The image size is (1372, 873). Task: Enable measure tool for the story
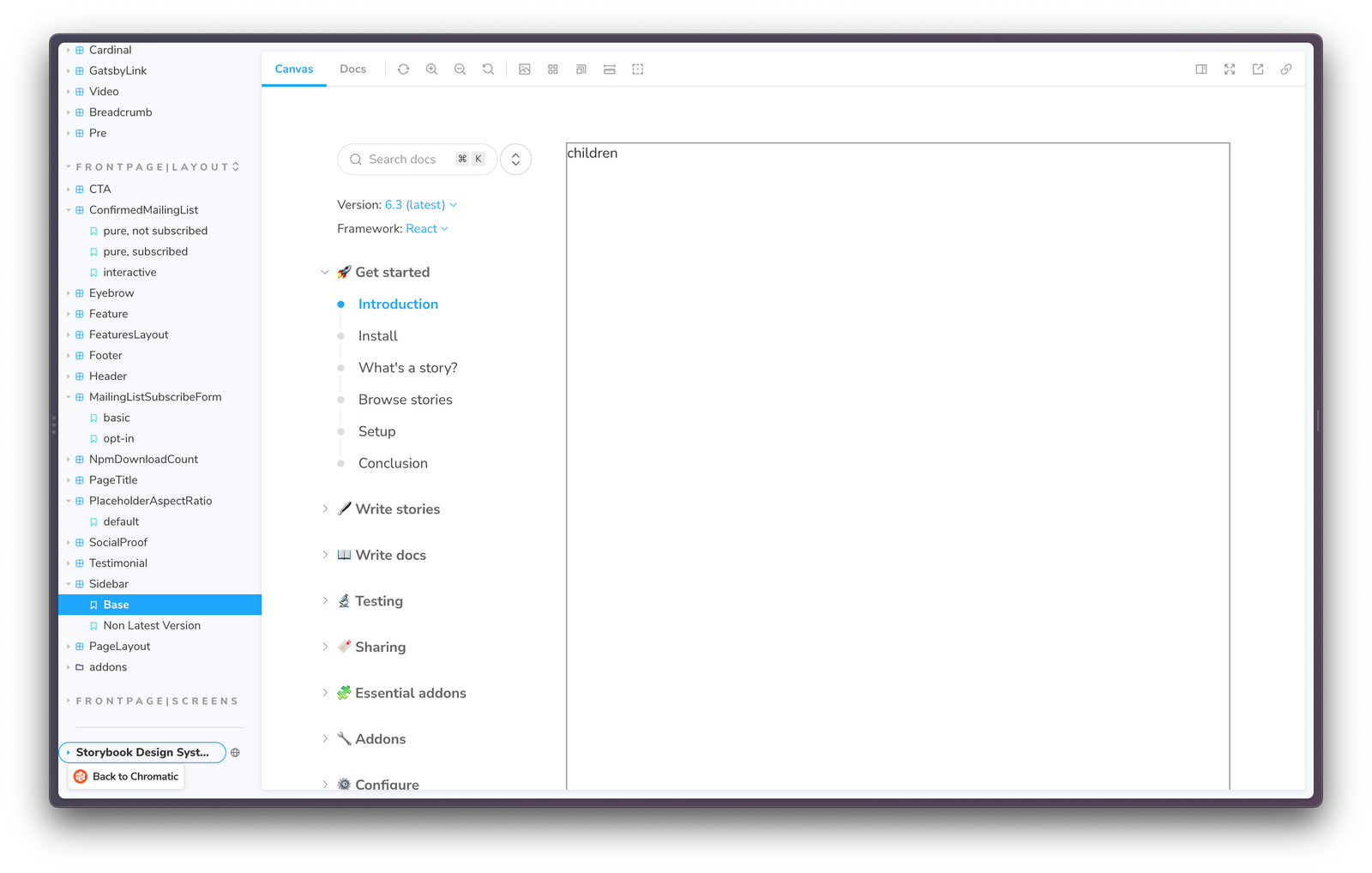coord(609,69)
